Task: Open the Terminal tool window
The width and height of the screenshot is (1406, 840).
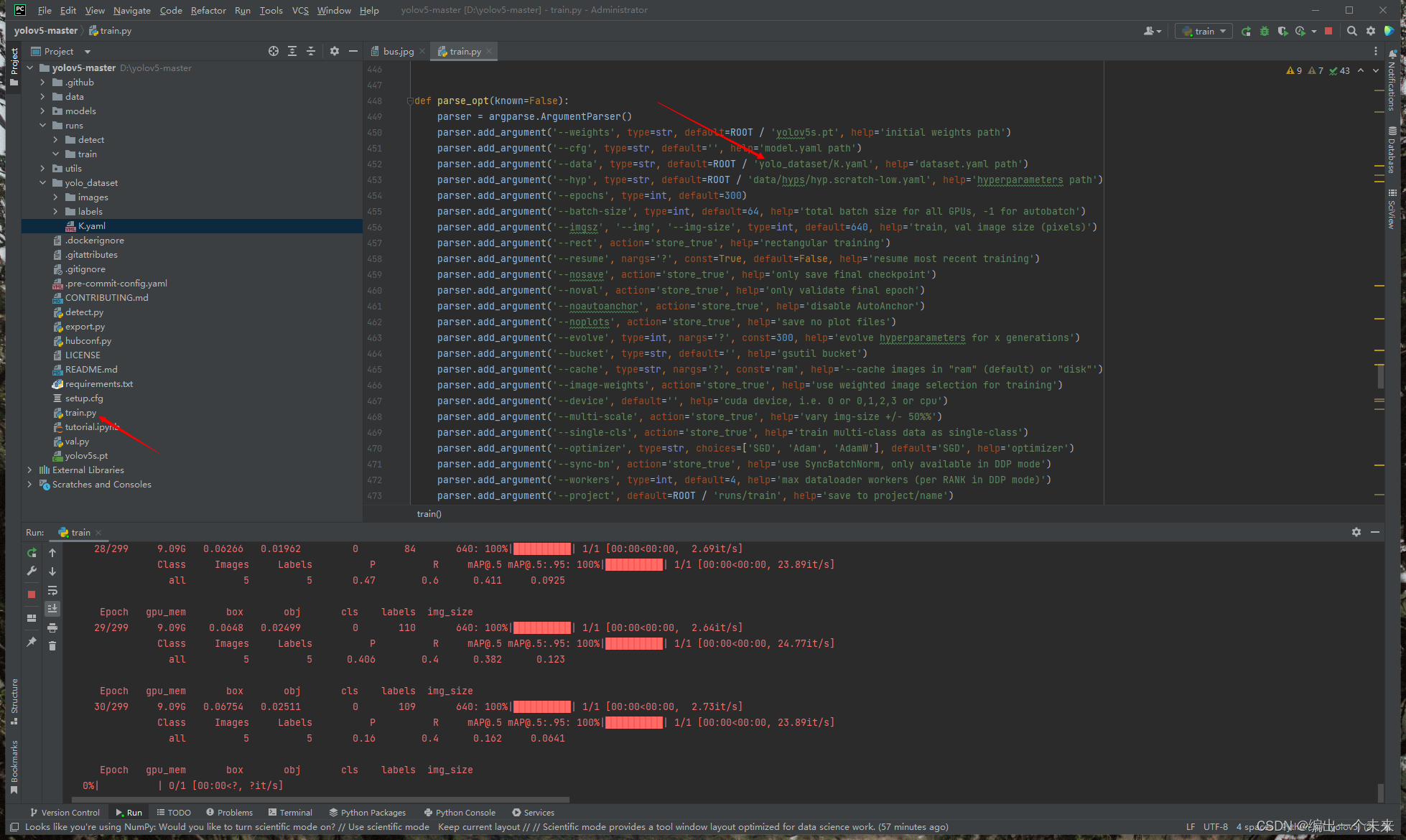Action: coord(290,812)
